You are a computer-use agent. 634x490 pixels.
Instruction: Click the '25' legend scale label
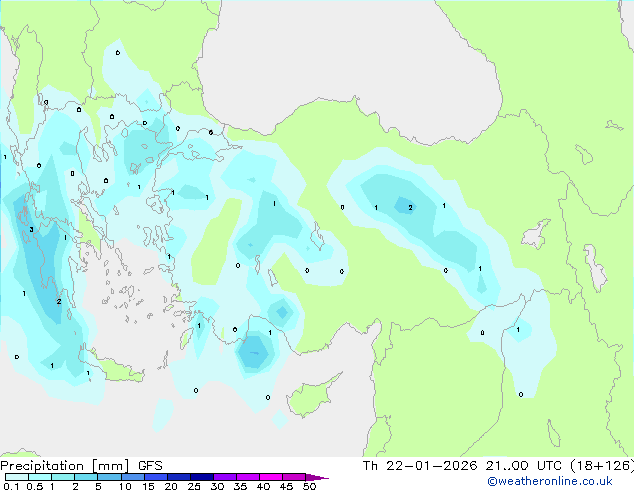[194, 486]
